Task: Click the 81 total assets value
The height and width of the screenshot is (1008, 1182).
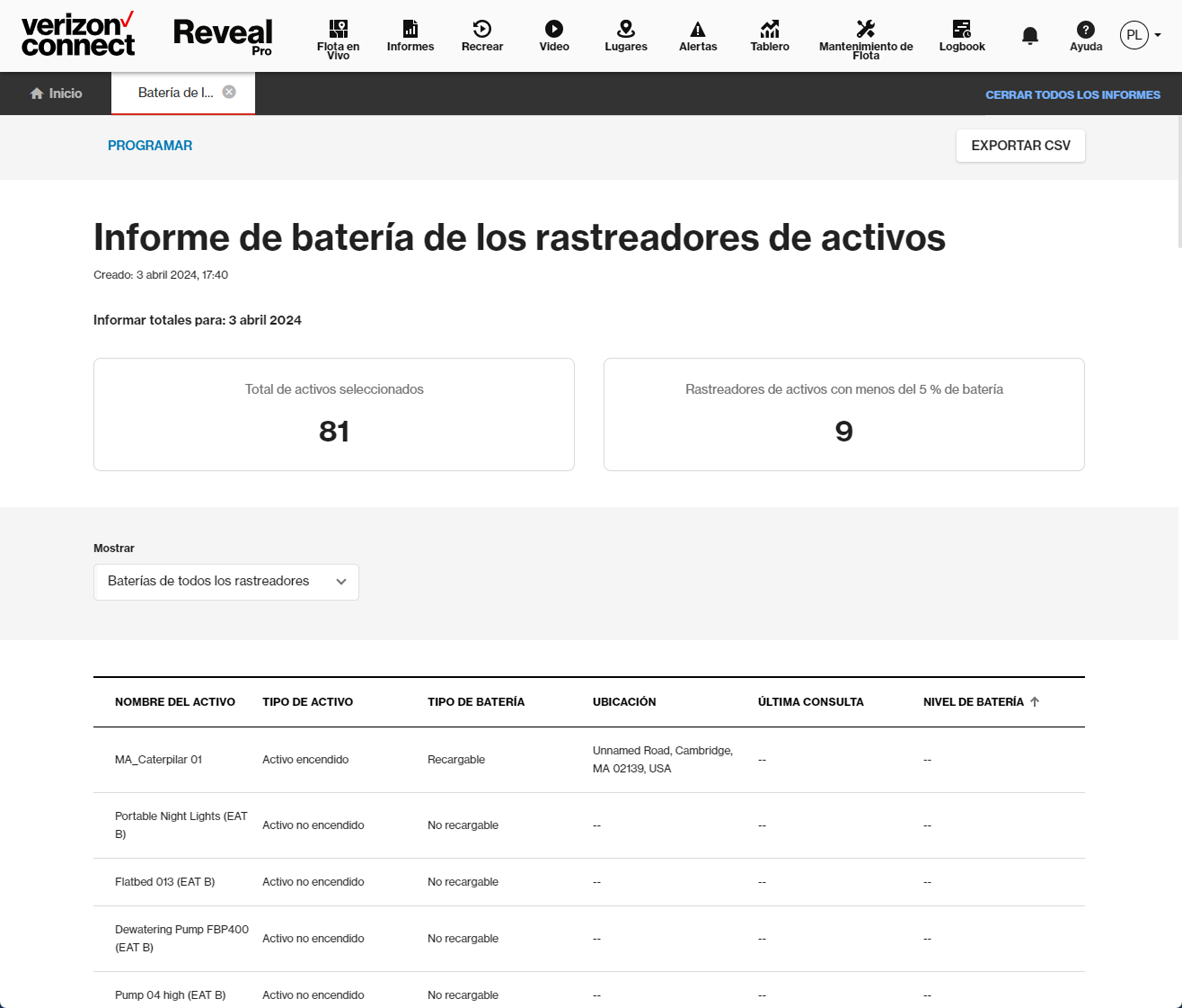Action: (334, 431)
